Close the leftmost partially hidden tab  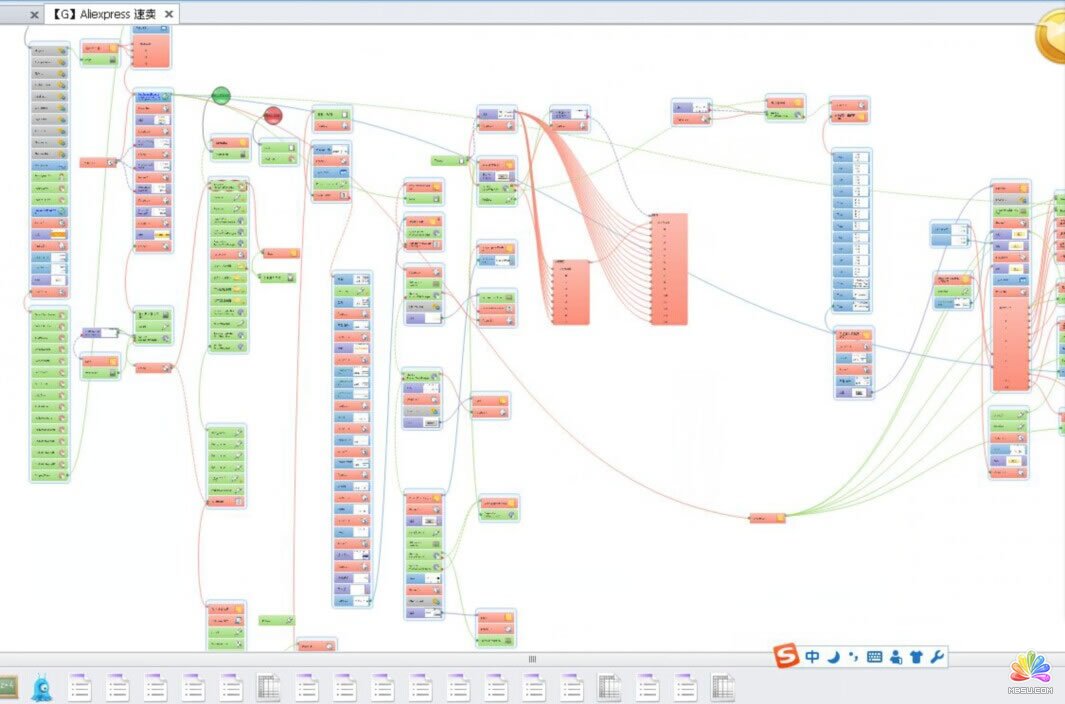(x=34, y=14)
